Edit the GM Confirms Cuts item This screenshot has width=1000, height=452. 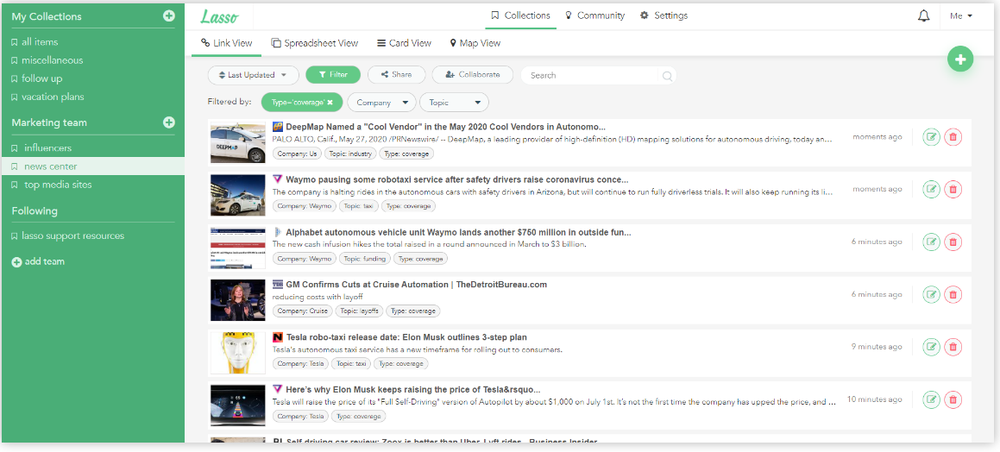coord(931,294)
